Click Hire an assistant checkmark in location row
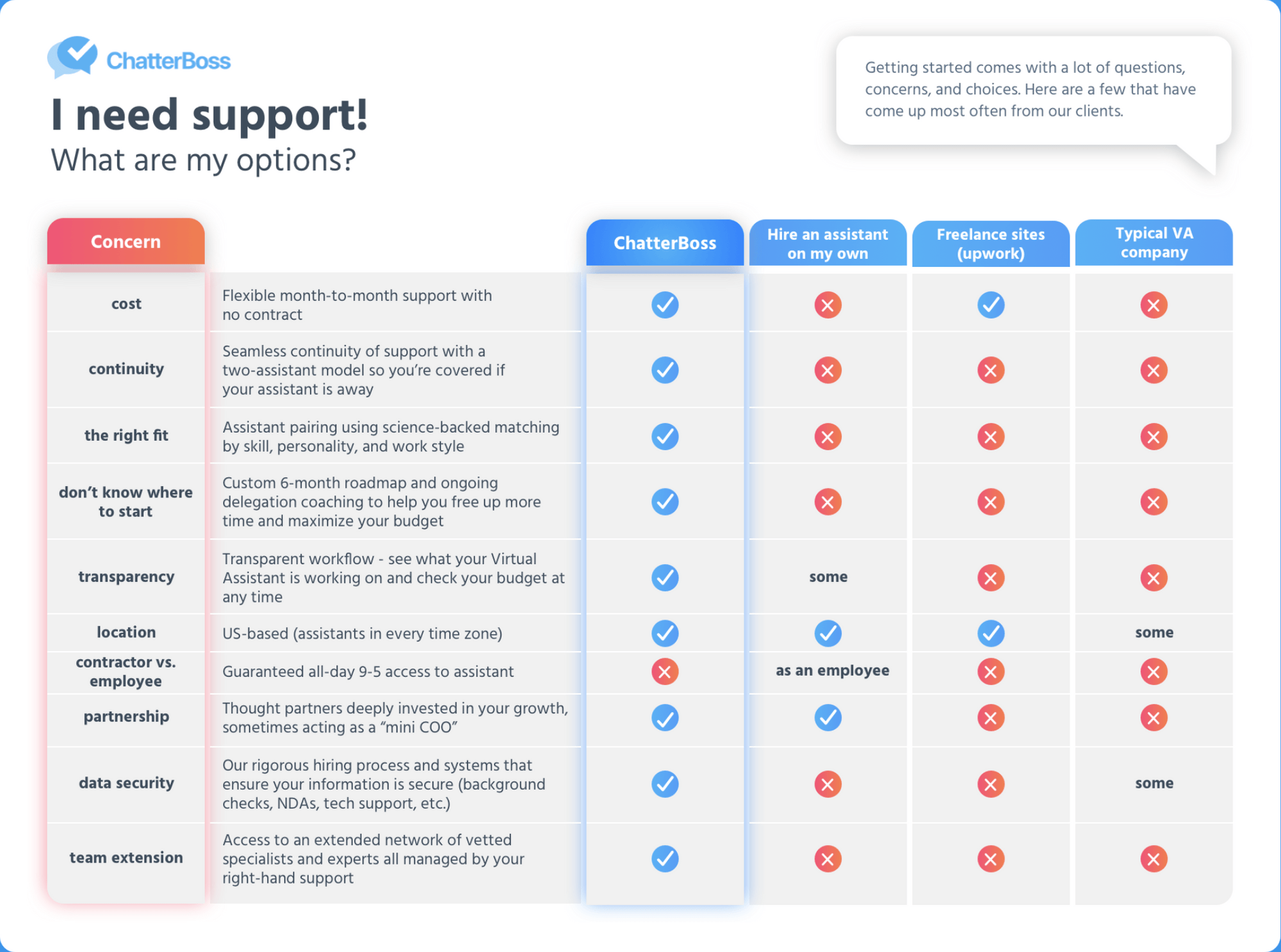 pos(828,633)
